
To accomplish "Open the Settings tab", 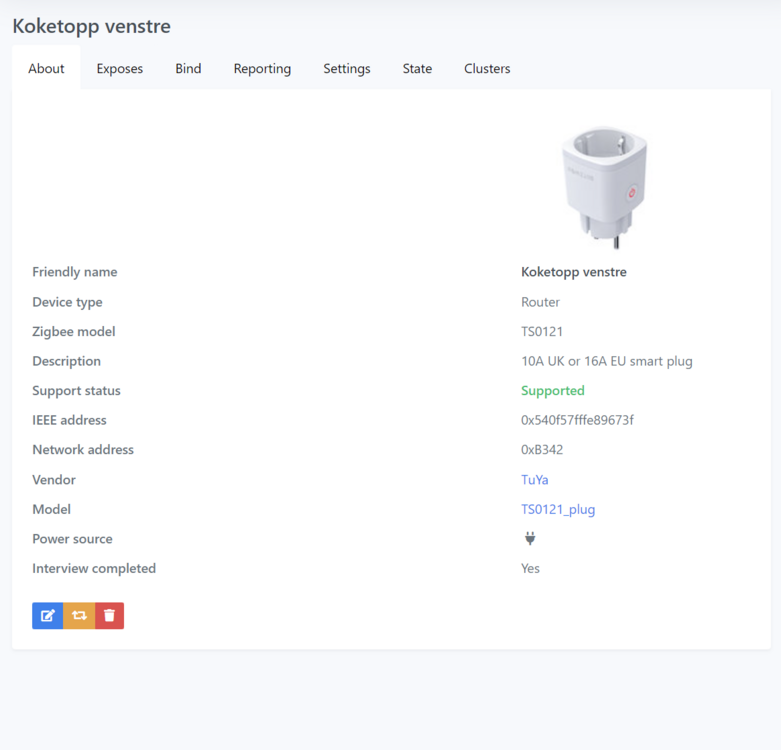I will click(347, 69).
